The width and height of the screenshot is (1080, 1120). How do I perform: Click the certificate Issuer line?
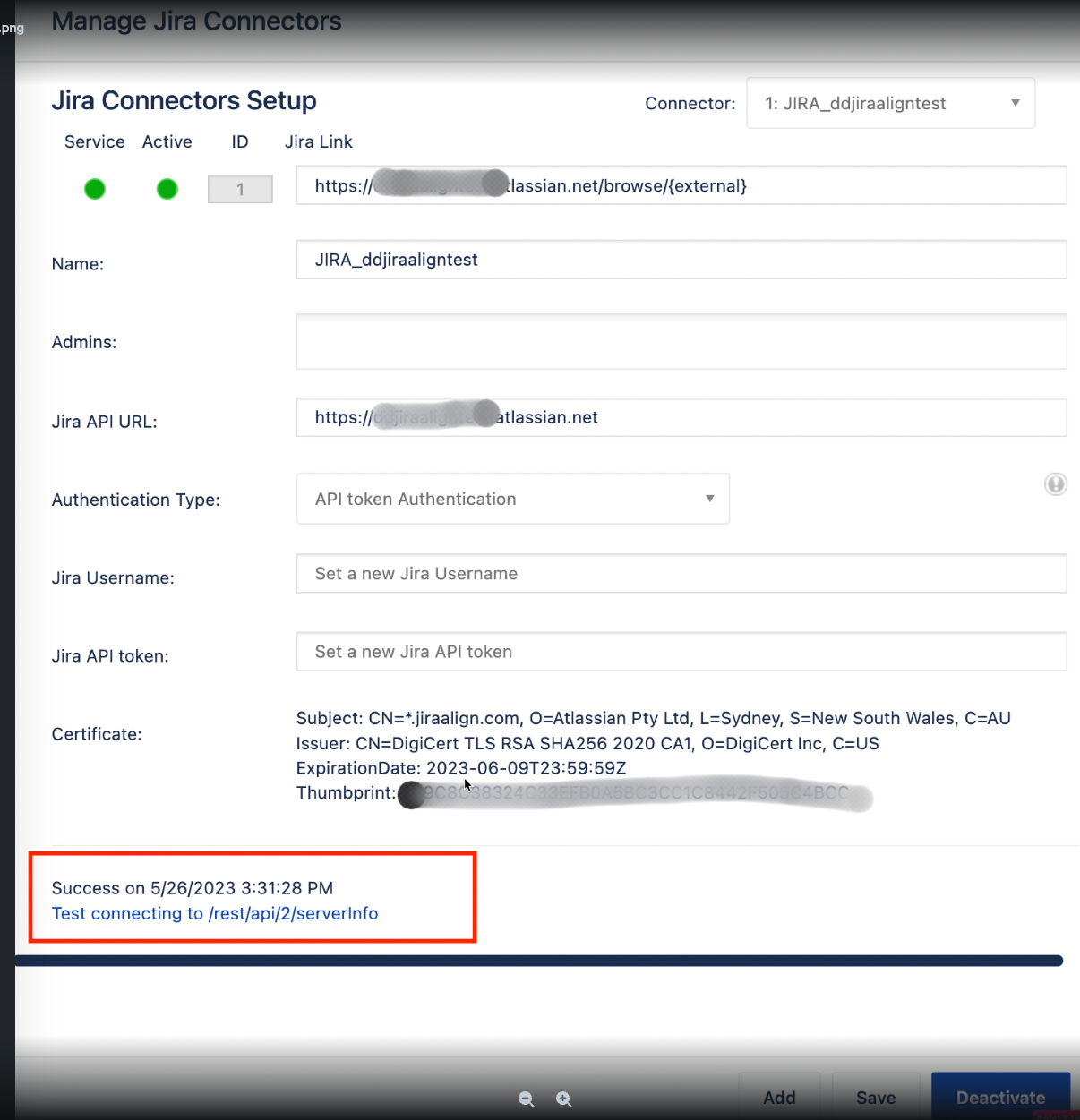coord(587,743)
